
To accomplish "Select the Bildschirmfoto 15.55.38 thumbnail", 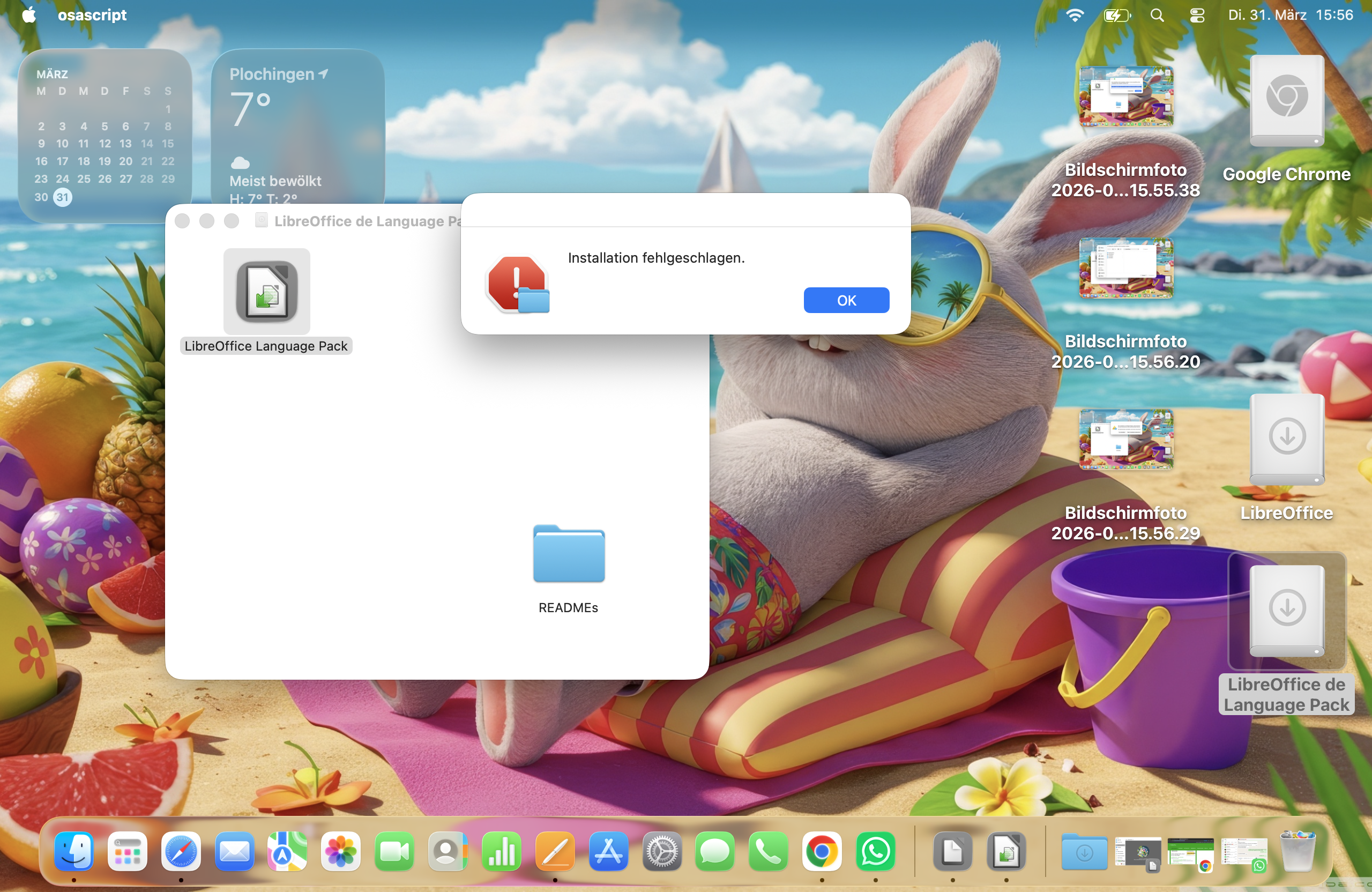I will pyautogui.click(x=1125, y=97).
